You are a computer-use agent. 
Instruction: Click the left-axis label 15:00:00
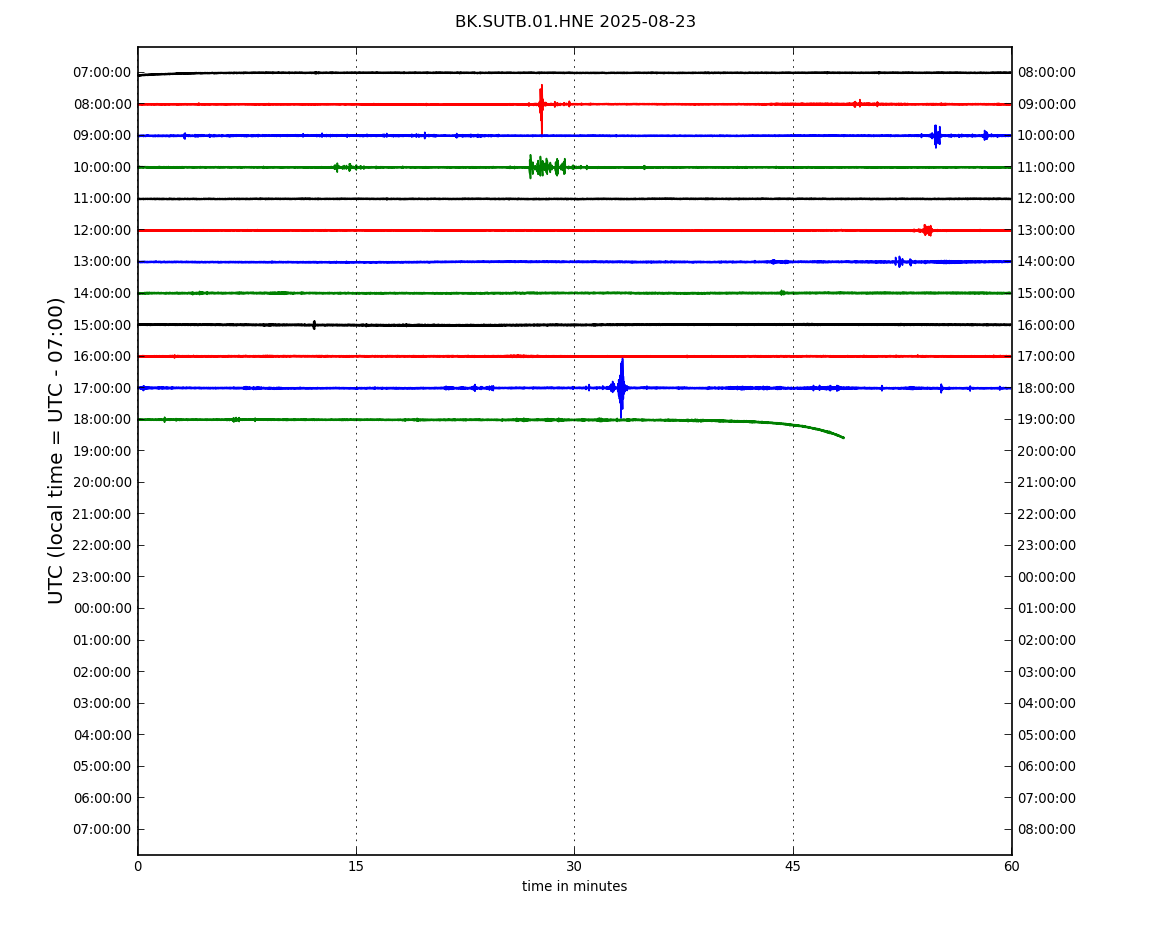tap(102, 325)
